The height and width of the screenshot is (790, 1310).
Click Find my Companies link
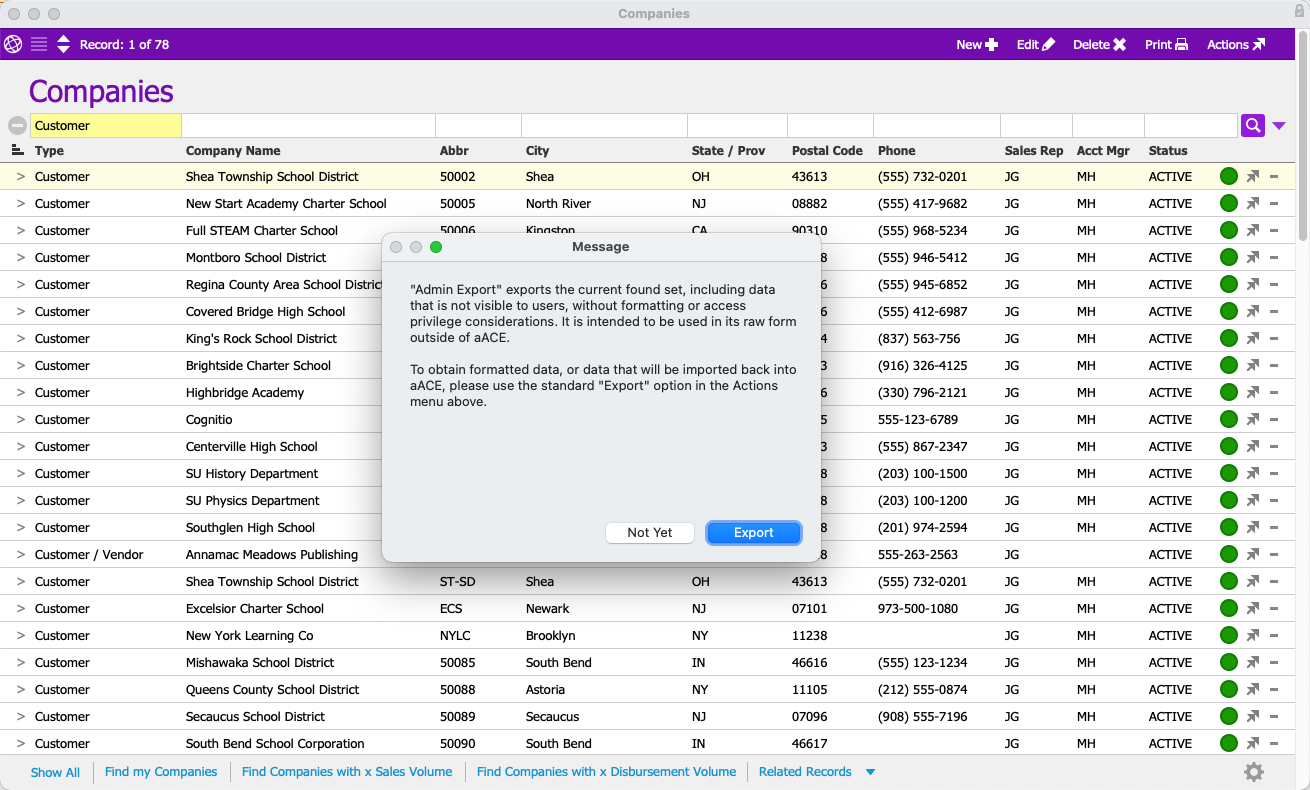point(161,772)
